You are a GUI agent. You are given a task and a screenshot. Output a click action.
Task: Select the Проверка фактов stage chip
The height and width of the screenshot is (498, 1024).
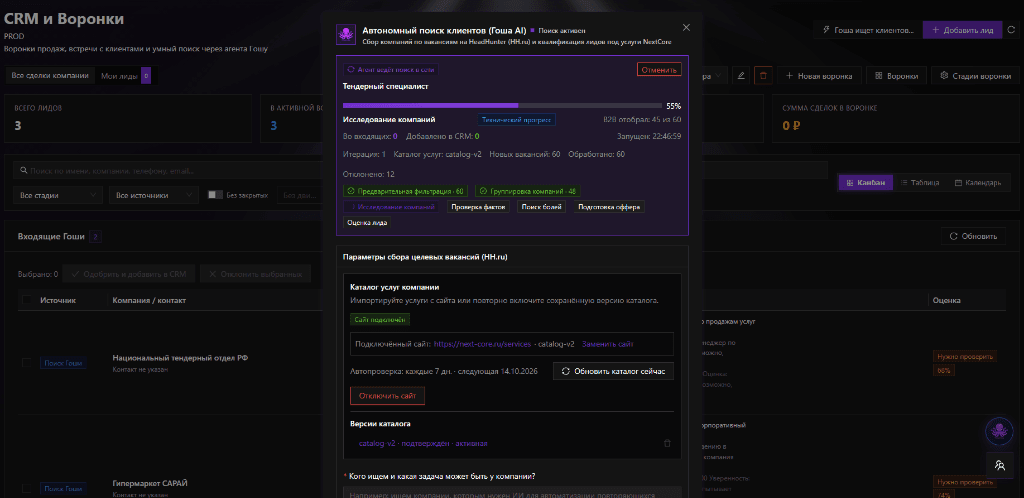point(477,207)
